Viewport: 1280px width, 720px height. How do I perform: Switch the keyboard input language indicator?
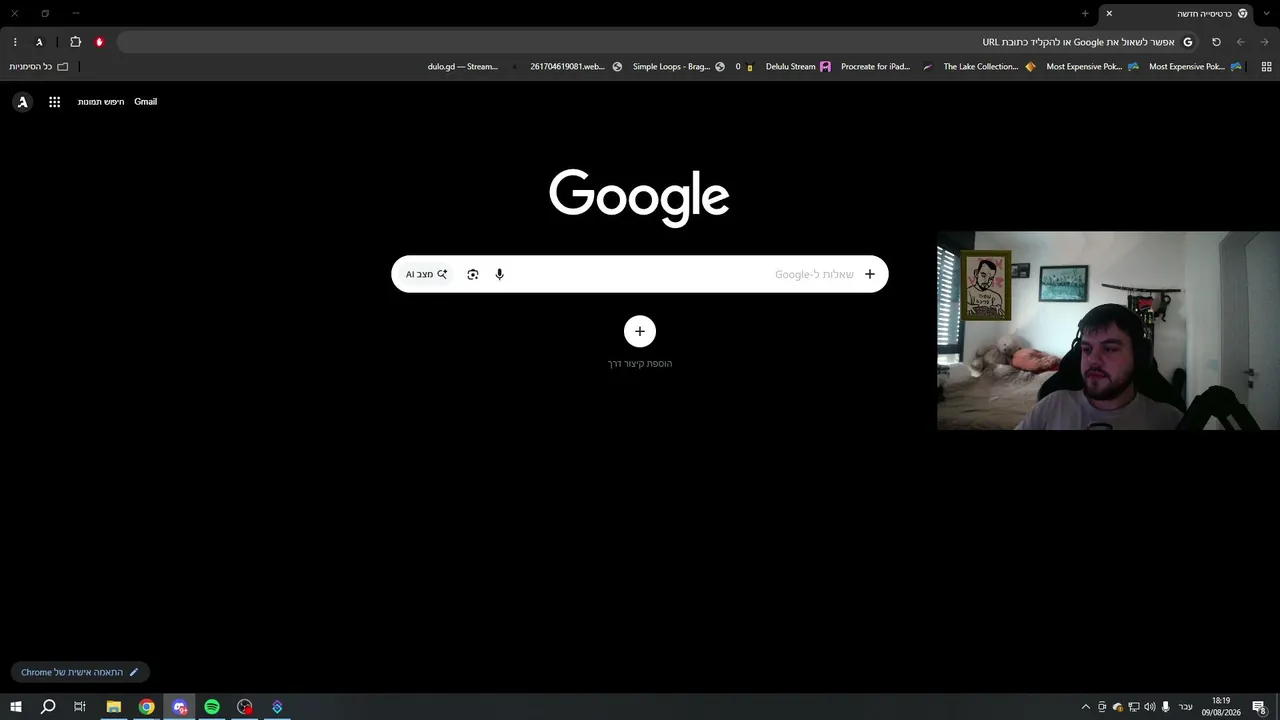pyautogui.click(x=1186, y=707)
